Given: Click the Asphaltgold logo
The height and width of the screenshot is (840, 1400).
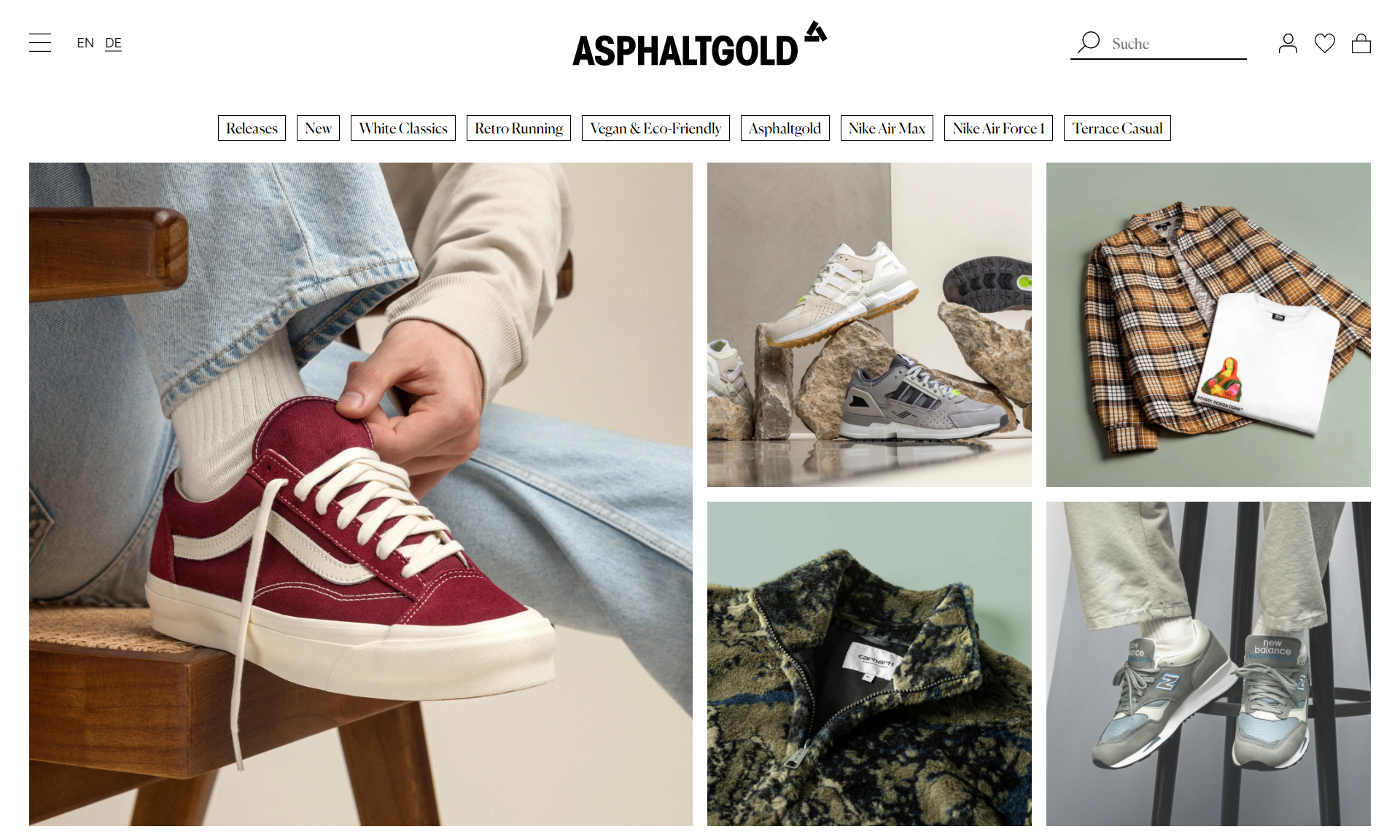Looking at the screenshot, I should click(700, 44).
